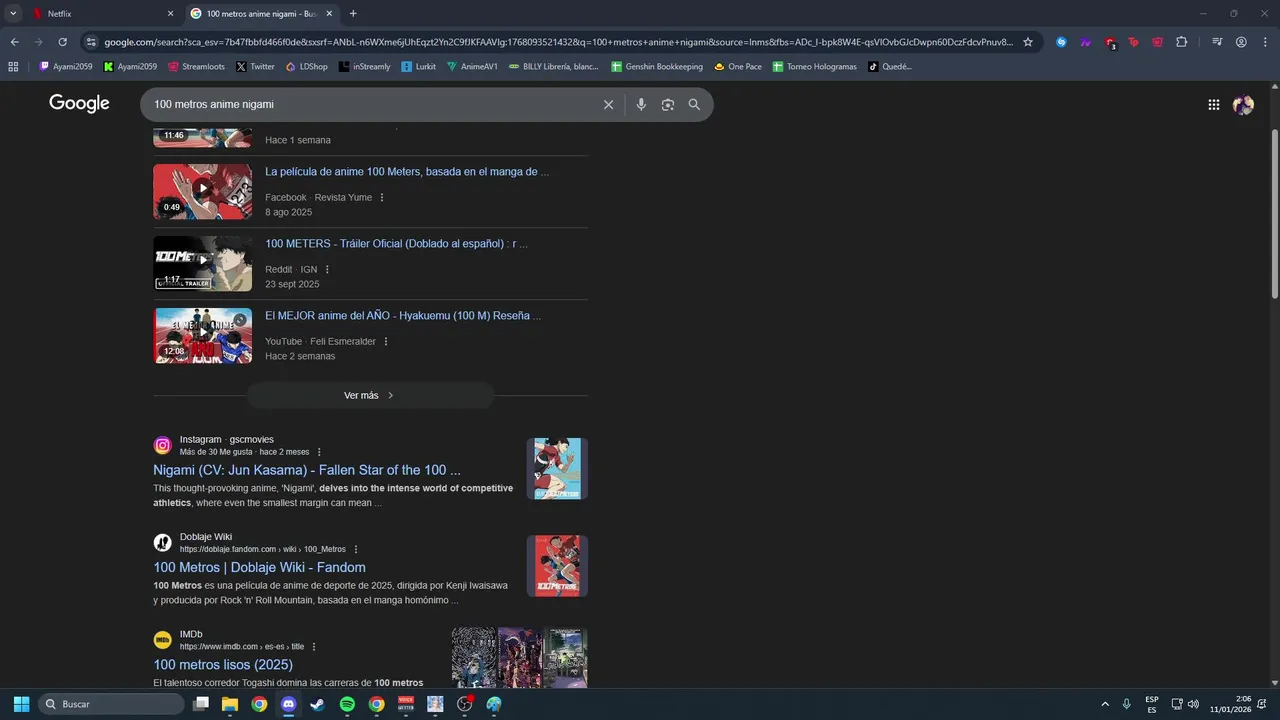Open Steam from the taskbar

318,704
